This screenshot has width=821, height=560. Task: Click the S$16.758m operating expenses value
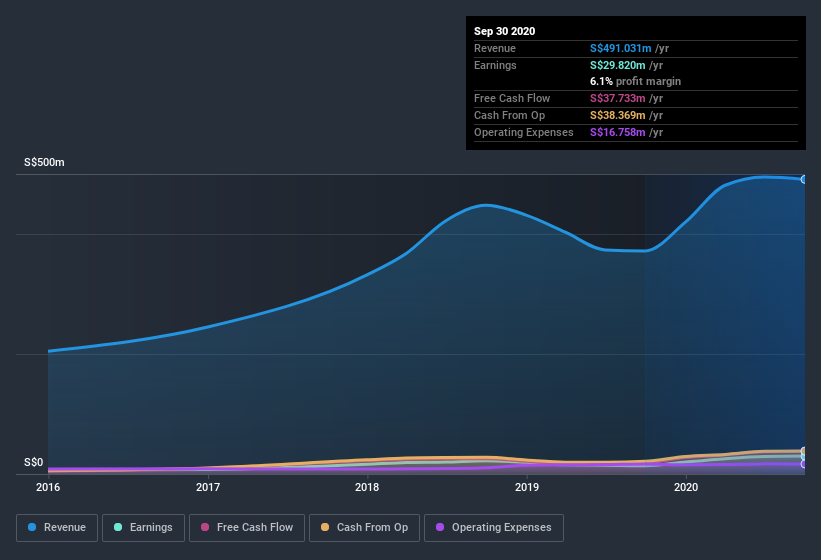pos(617,132)
